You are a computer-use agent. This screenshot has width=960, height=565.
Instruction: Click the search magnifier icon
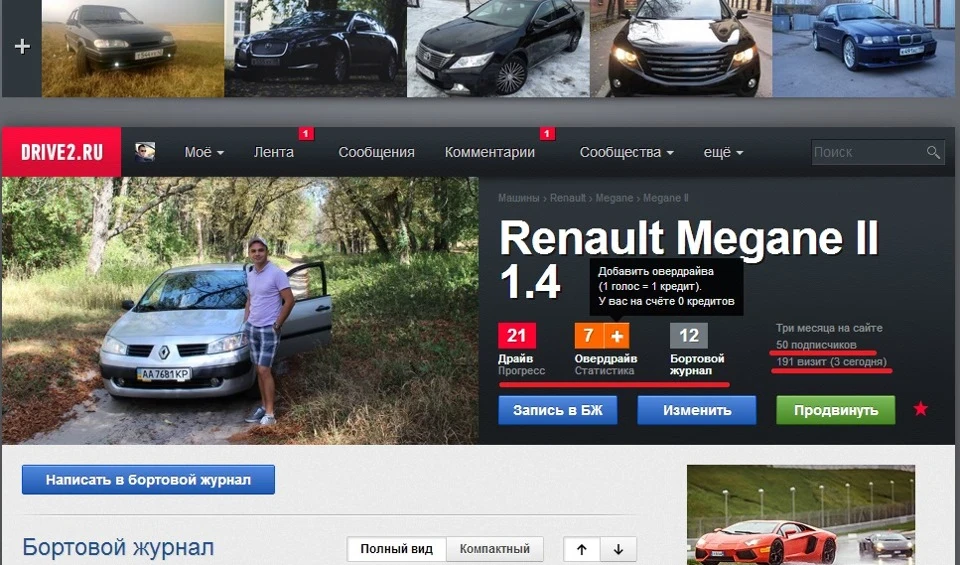[x=933, y=152]
